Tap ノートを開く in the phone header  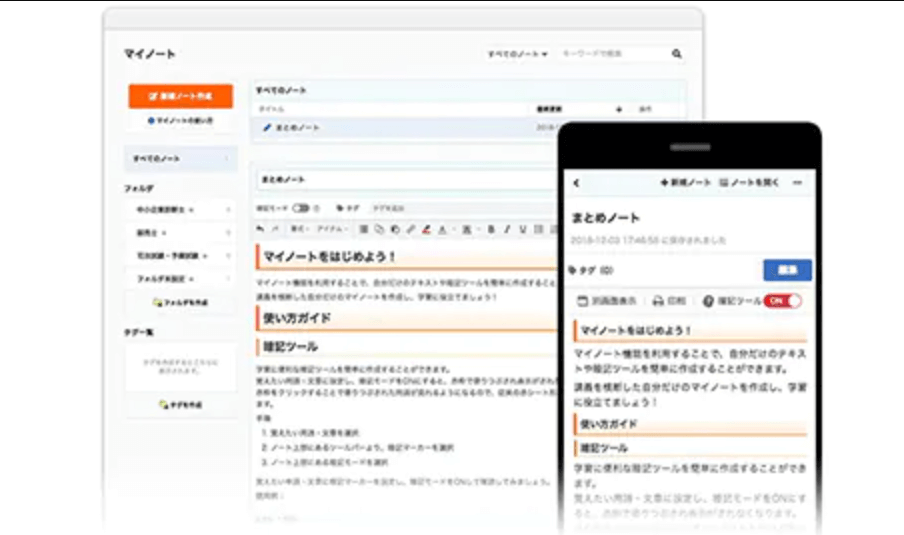pyautogui.click(x=749, y=183)
